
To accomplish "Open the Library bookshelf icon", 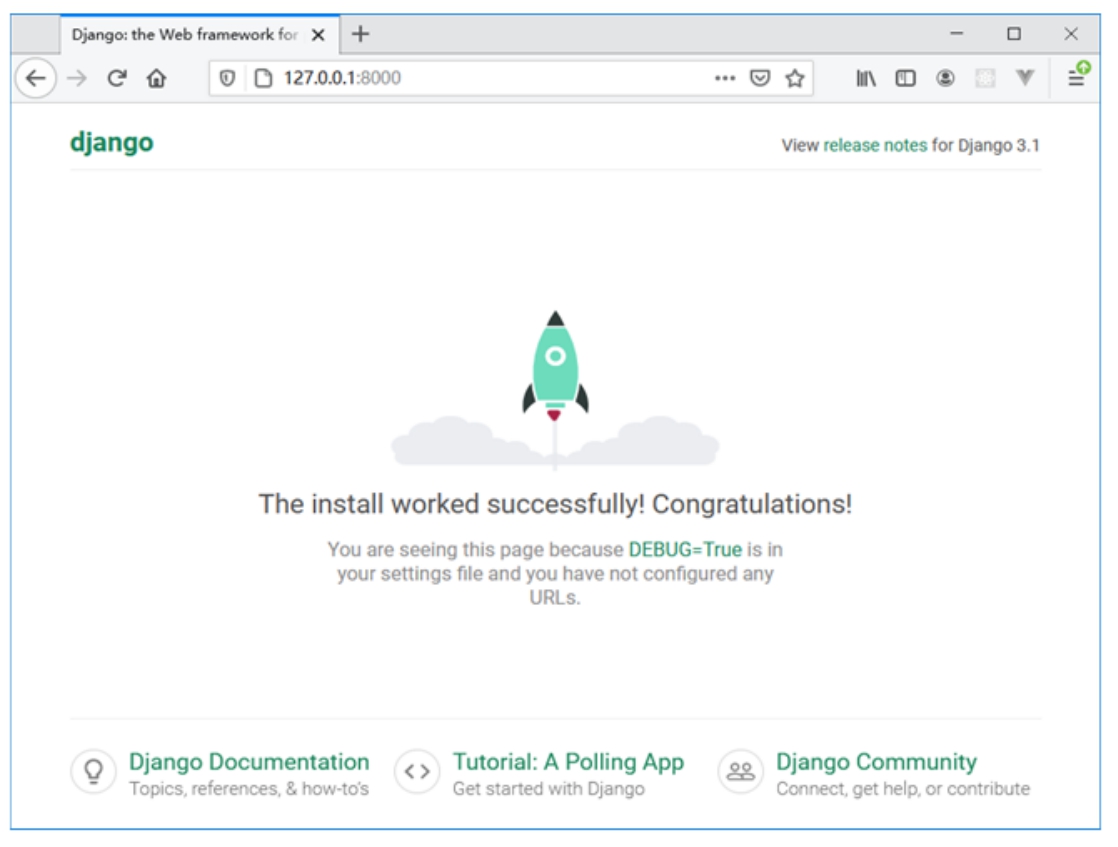I will [866, 78].
